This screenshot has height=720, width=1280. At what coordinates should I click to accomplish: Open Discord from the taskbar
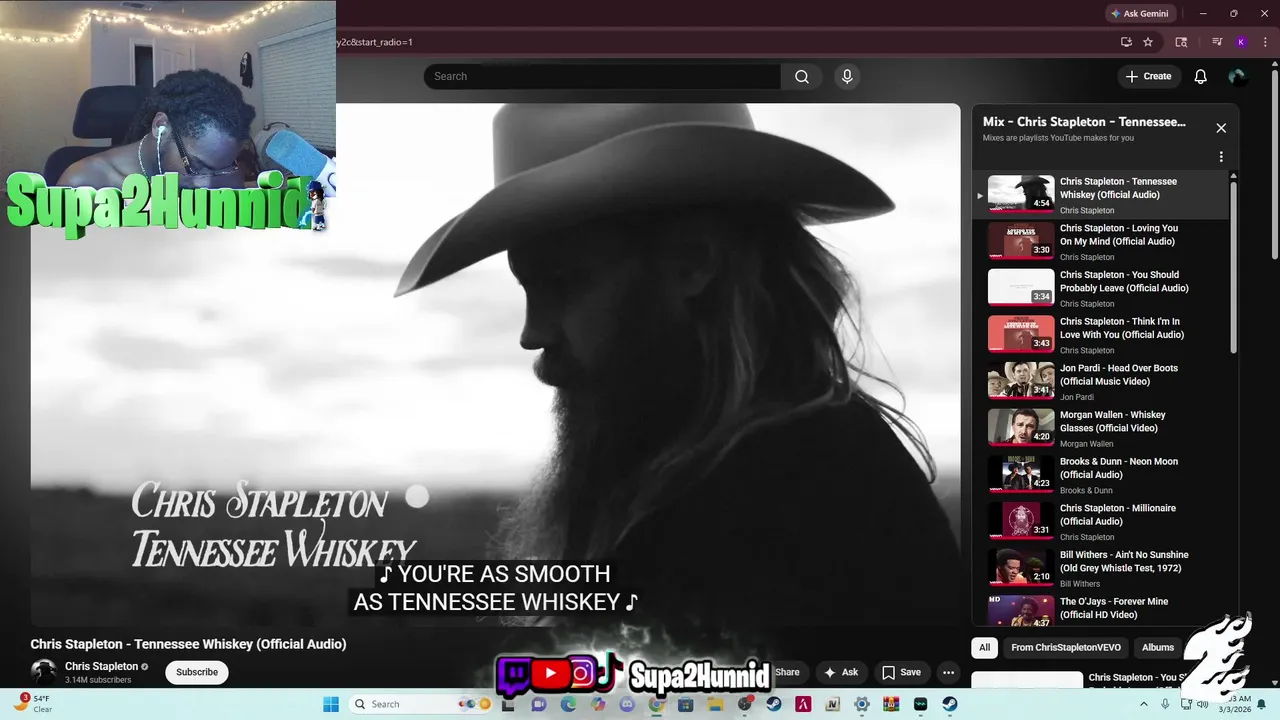(627, 704)
